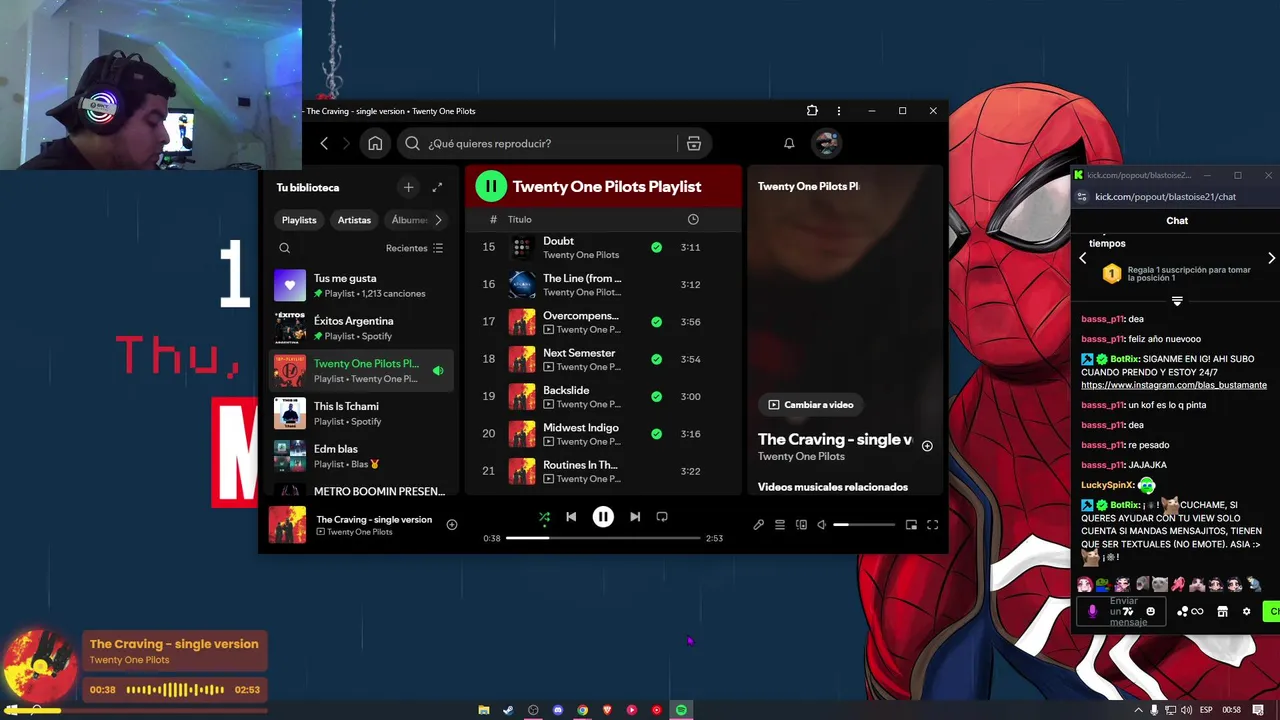Expand Tu biblioteca to full view
Screen dimensions: 1280x720
tap(437, 187)
